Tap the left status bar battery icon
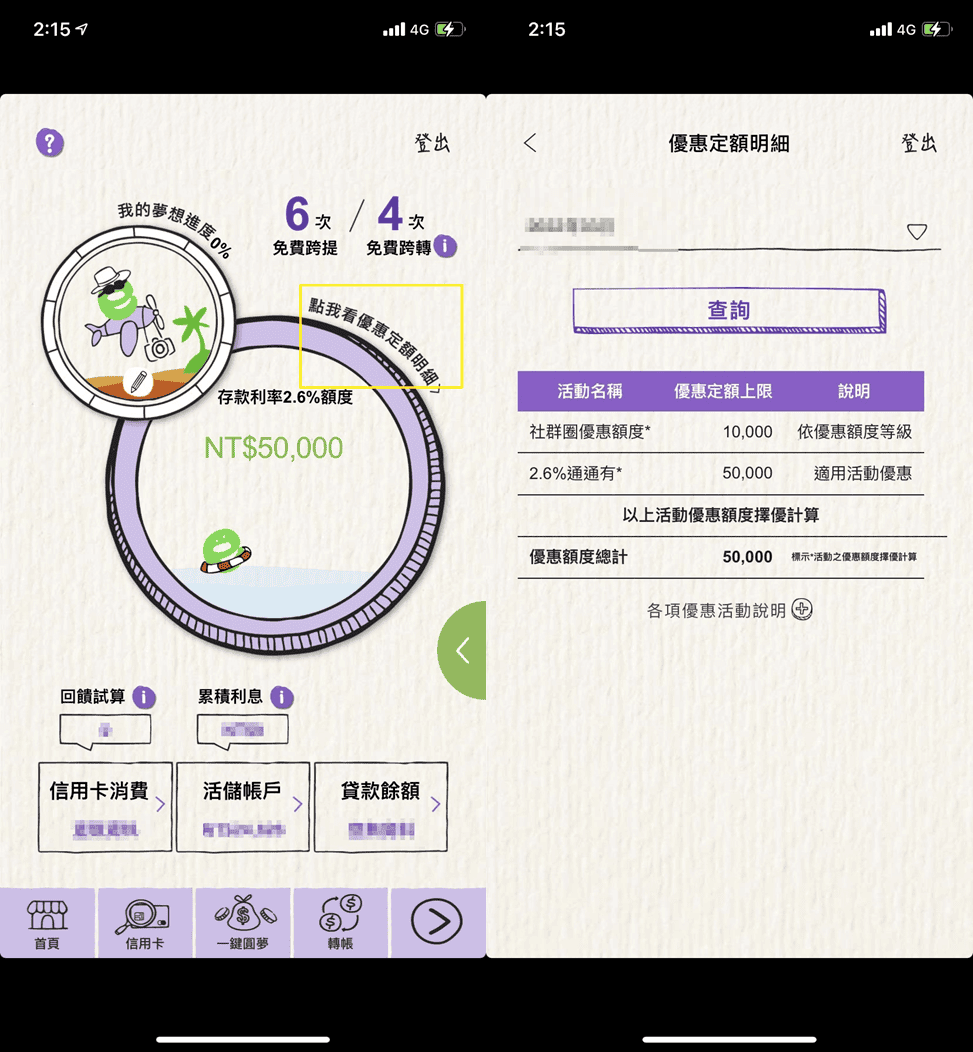The image size is (973, 1052). (x=450, y=29)
